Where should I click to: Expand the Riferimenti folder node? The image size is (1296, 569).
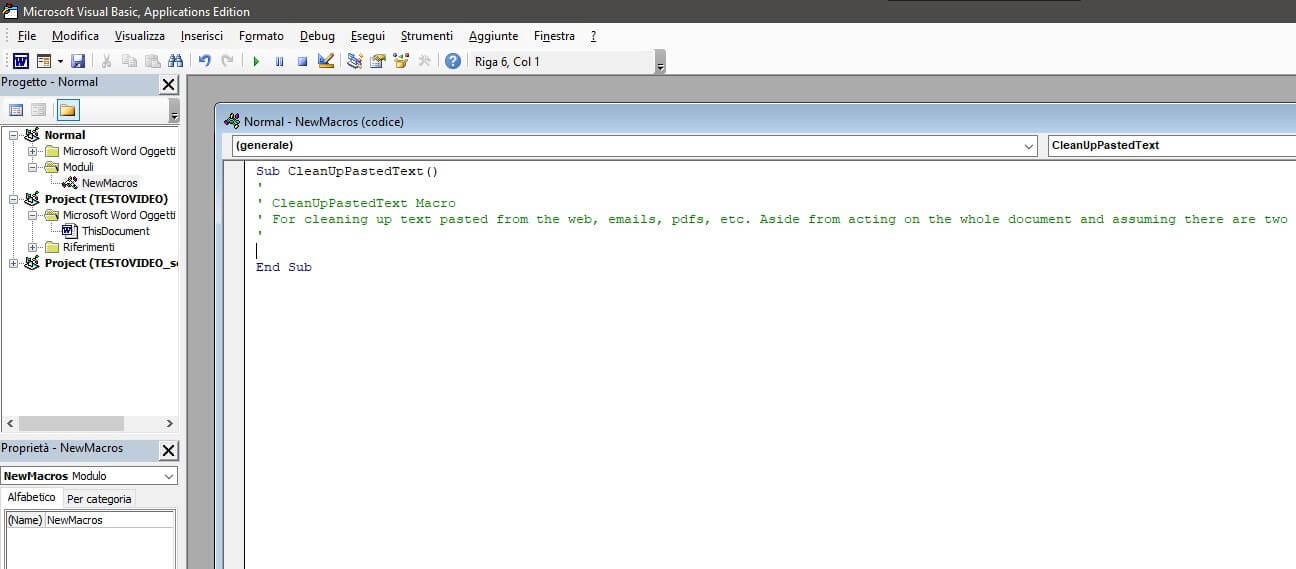tap(33, 247)
